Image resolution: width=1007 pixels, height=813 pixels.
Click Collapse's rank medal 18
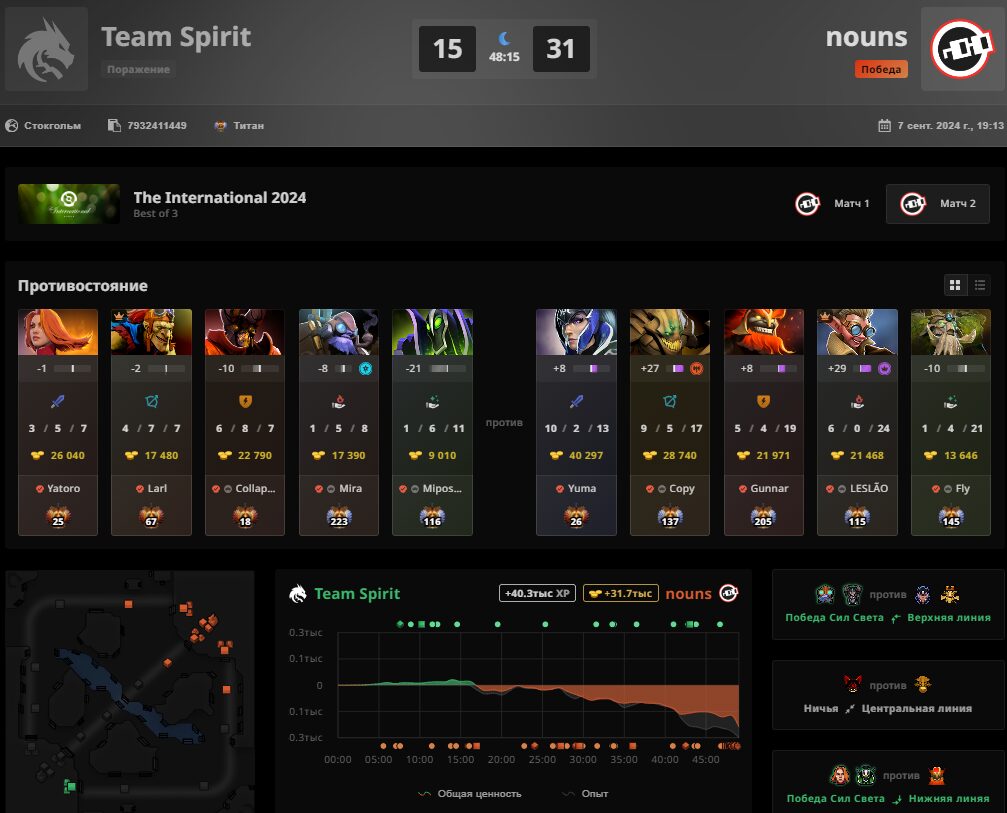click(x=245, y=516)
